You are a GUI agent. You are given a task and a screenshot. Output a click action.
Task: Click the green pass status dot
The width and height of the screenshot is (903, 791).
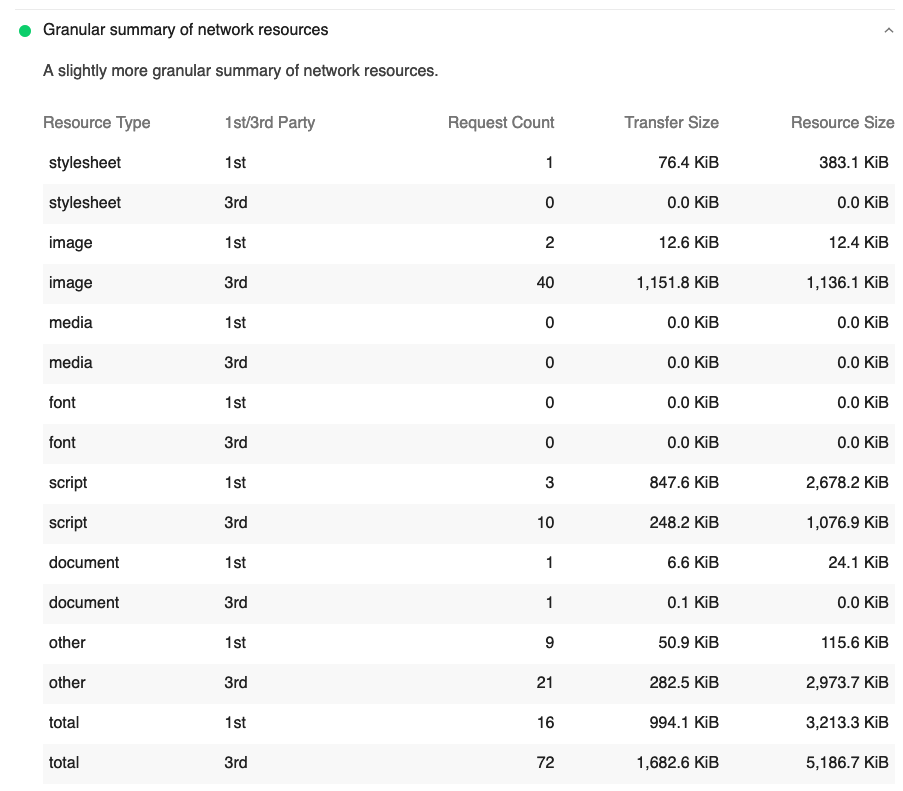point(25,31)
